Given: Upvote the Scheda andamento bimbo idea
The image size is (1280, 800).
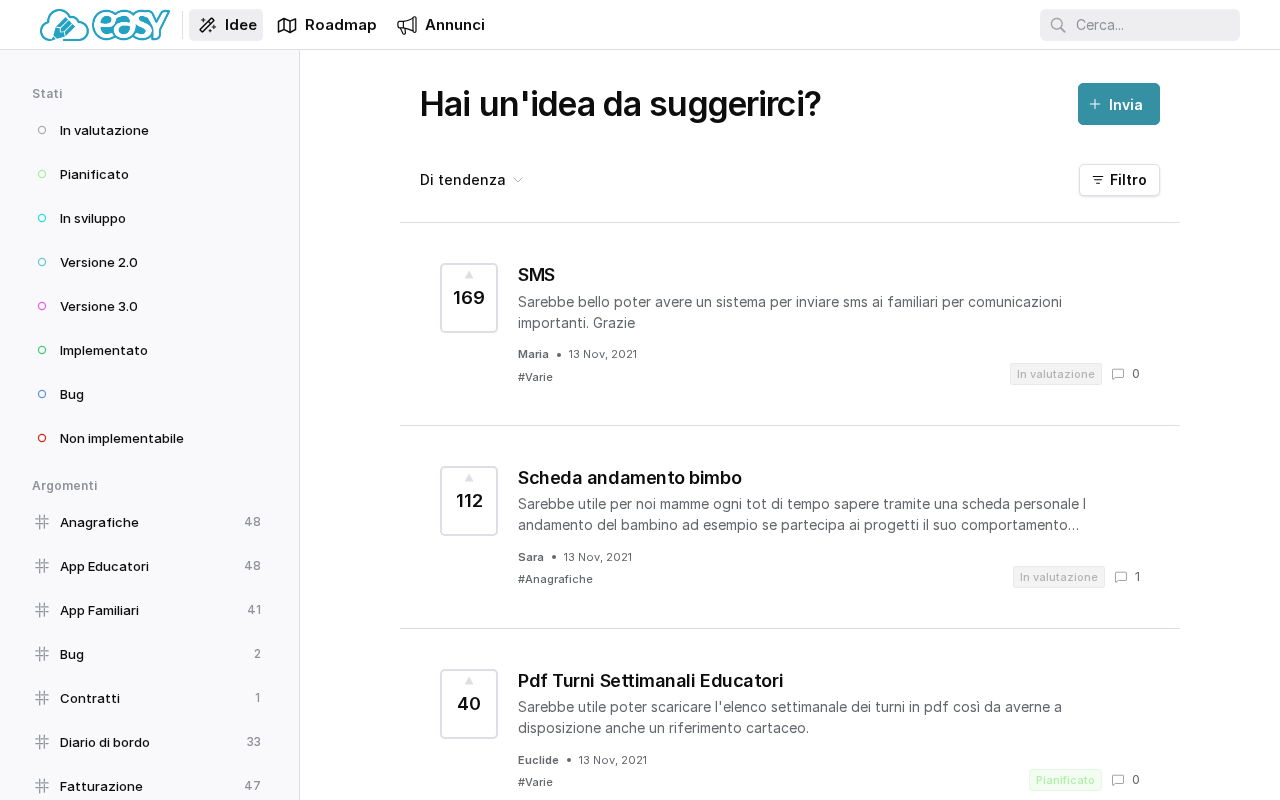Looking at the screenshot, I should [469, 478].
